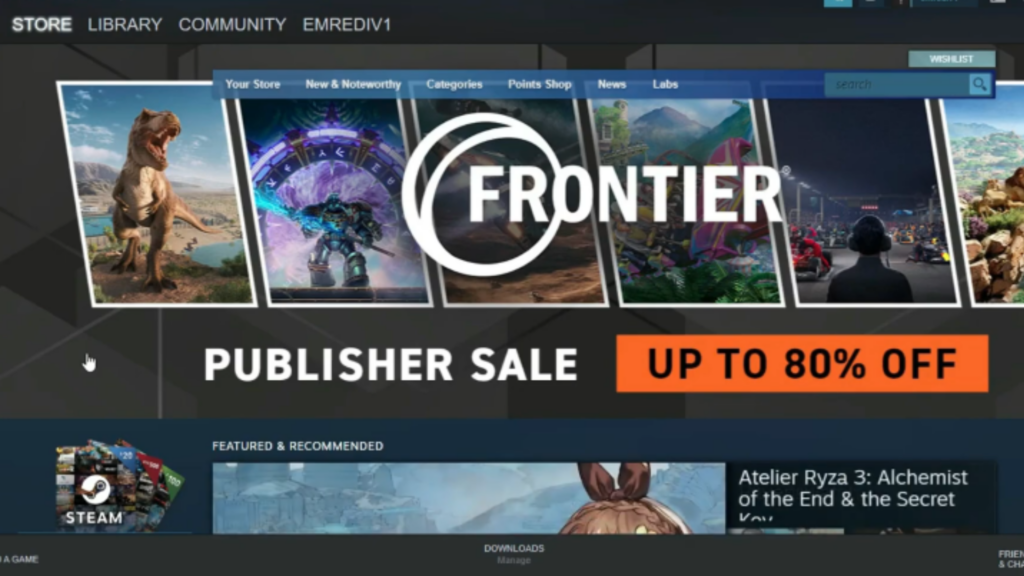Screen dimensions: 1024x576
Task: Click the magnifying glass search icon
Action: pos(980,84)
